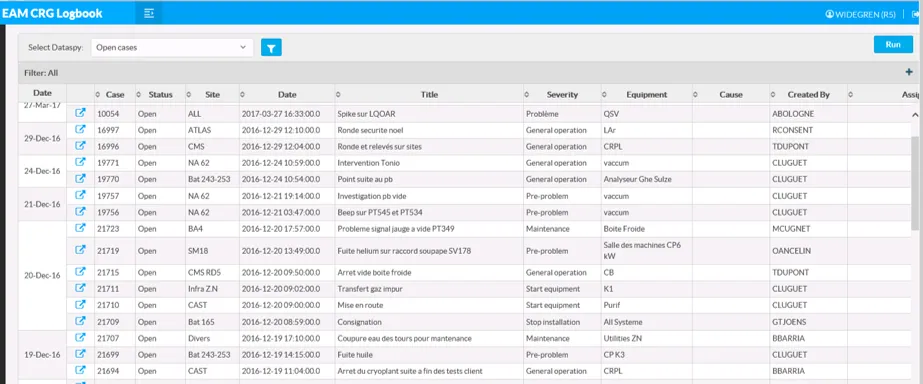
Task: Open case 19771 via its link icon
Action: click(x=81, y=162)
